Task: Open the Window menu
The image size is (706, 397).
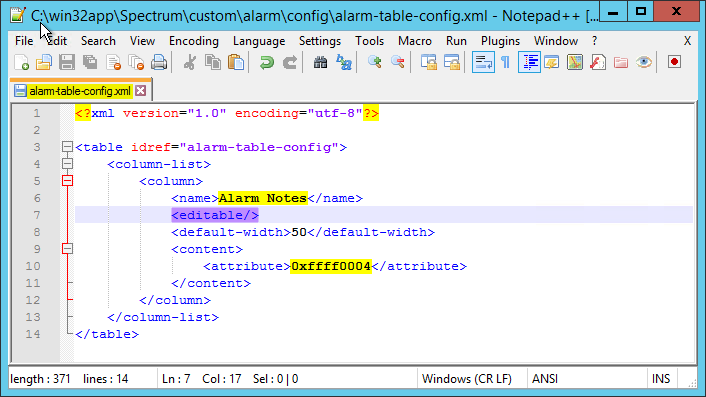Action: click(x=556, y=41)
